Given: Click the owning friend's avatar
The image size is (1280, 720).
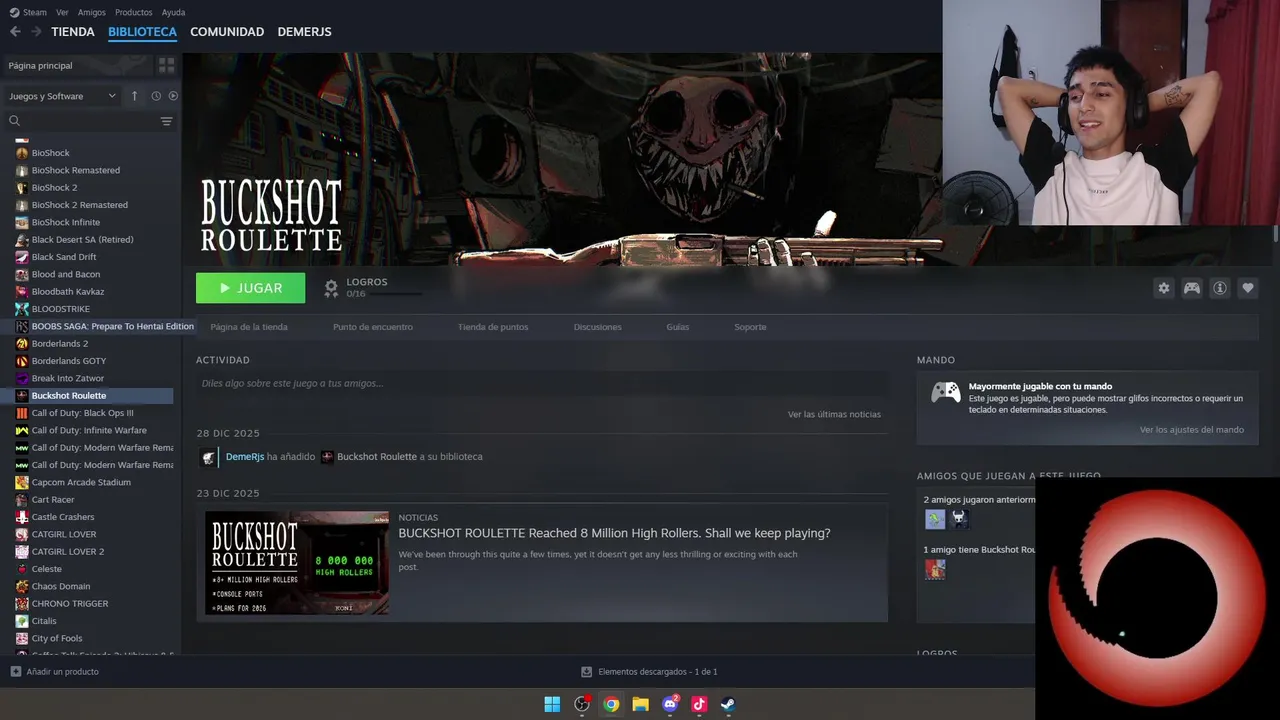Looking at the screenshot, I should point(935,569).
